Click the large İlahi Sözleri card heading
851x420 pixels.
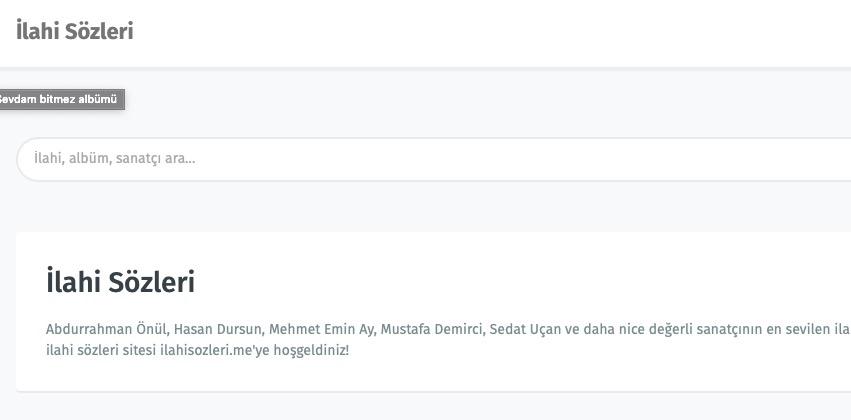(x=120, y=282)
